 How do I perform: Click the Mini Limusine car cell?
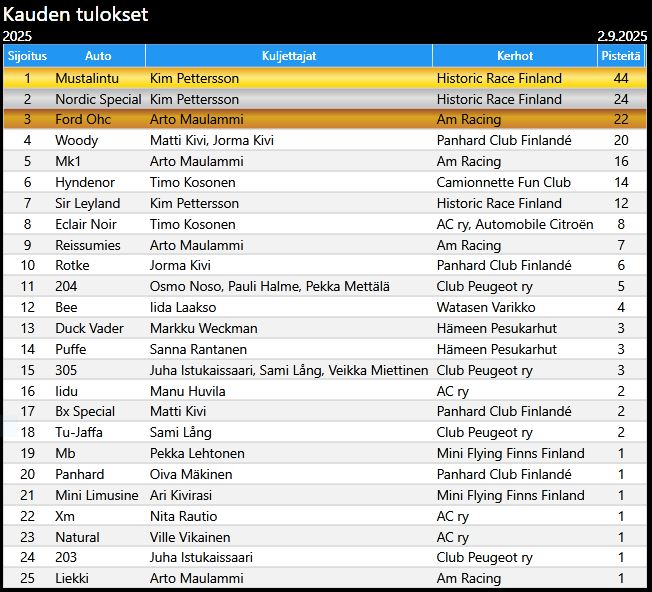(97, 495)
